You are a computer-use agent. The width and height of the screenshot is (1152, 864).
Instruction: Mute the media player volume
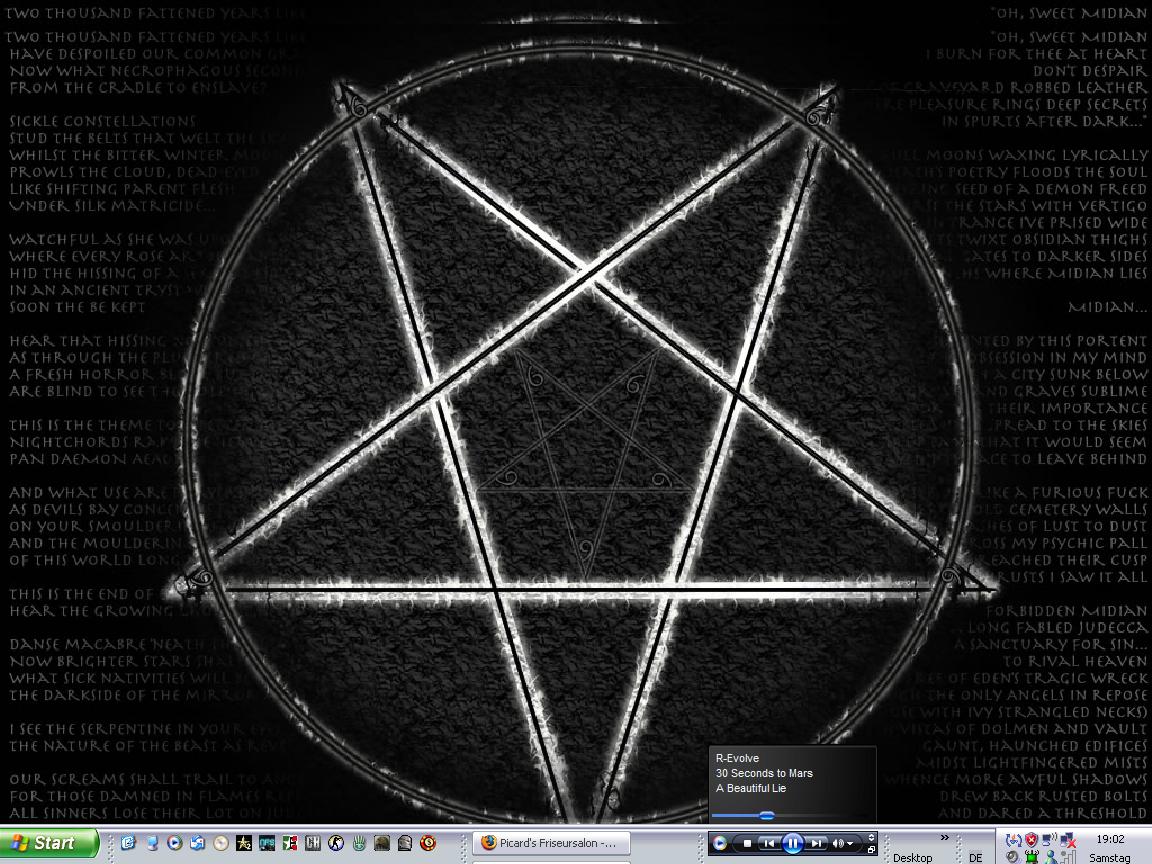pos(837,844)
